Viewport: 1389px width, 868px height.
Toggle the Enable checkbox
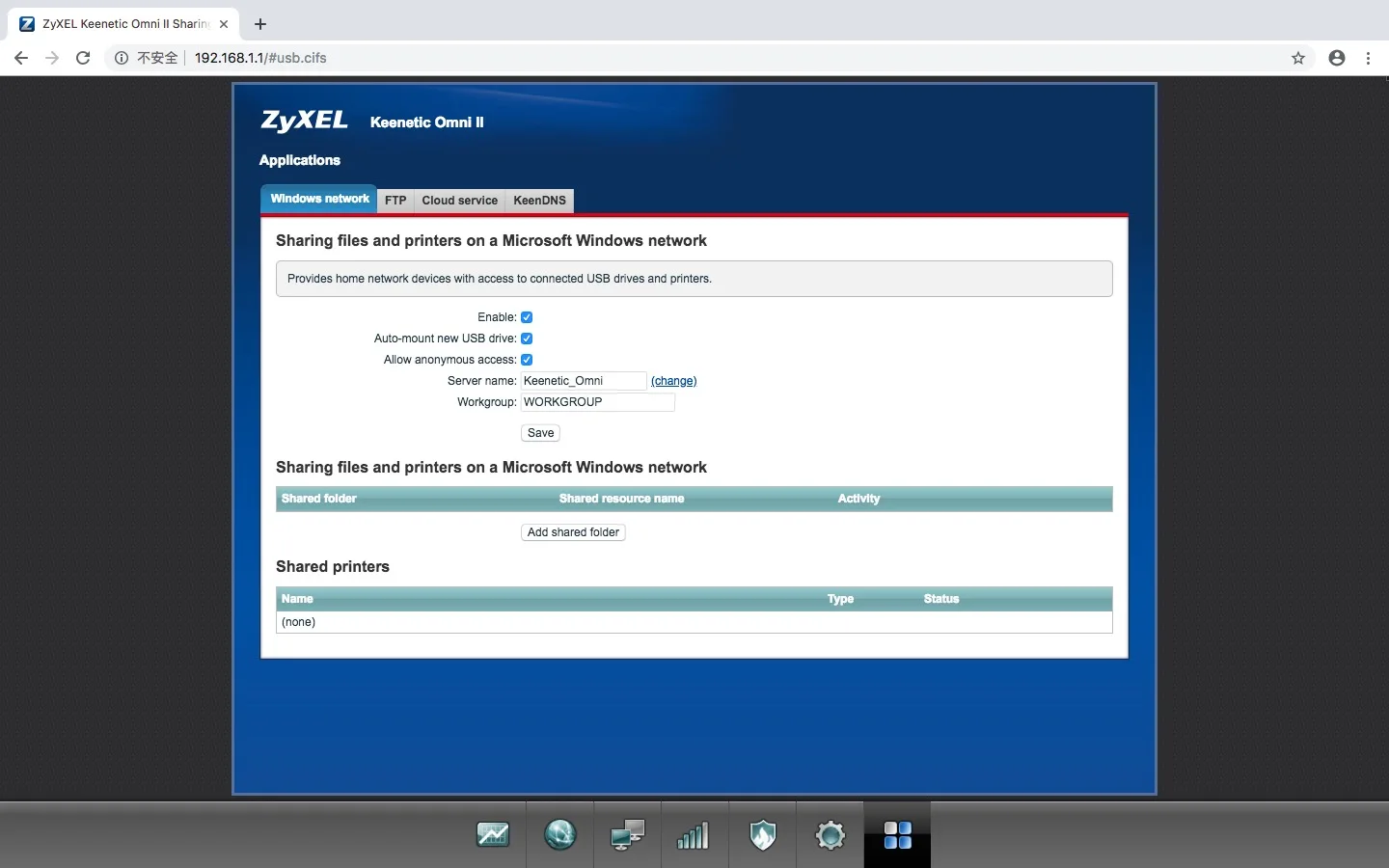pos(527,317)
